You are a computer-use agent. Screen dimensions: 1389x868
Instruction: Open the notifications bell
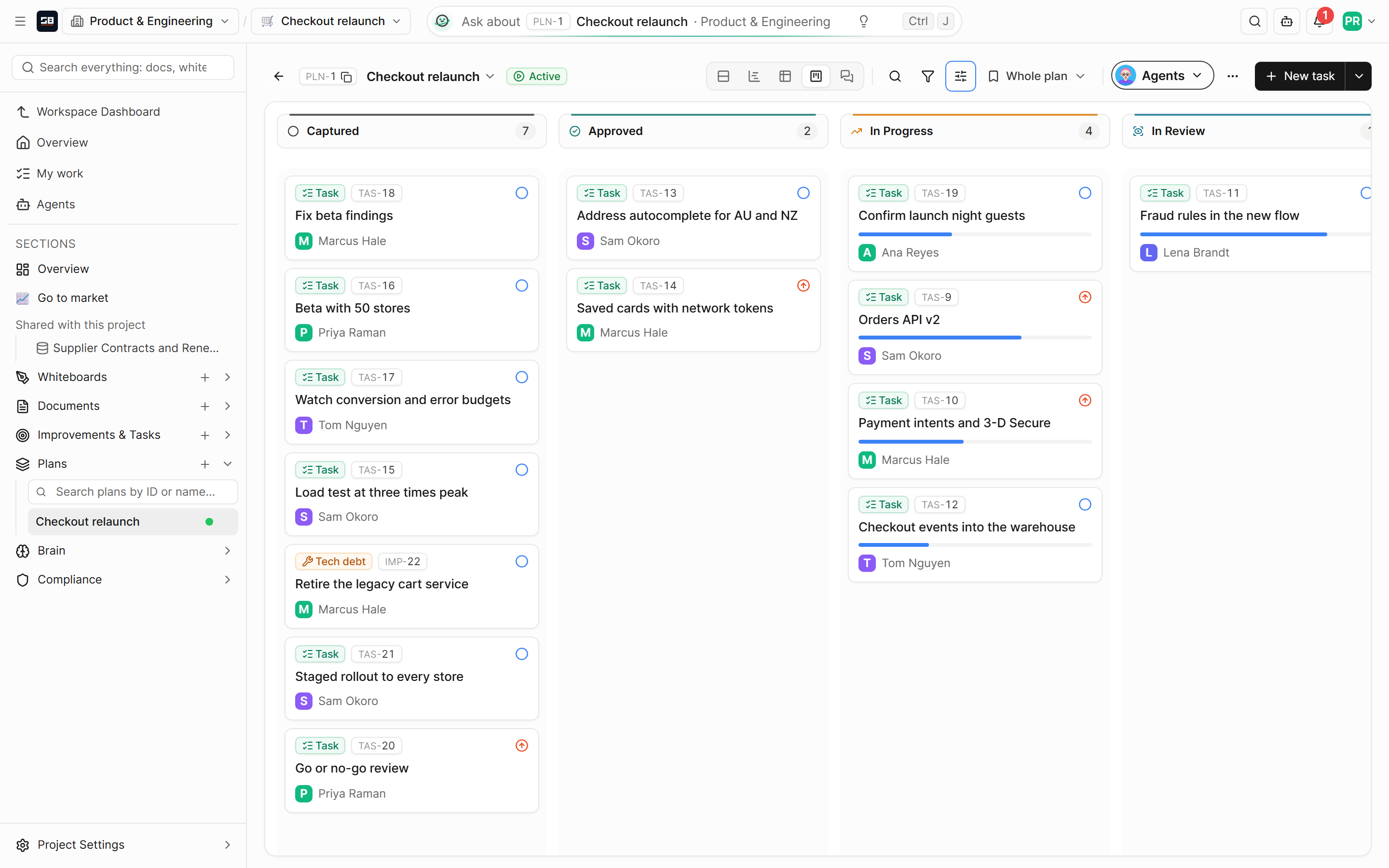click(x=1319, y=21)
